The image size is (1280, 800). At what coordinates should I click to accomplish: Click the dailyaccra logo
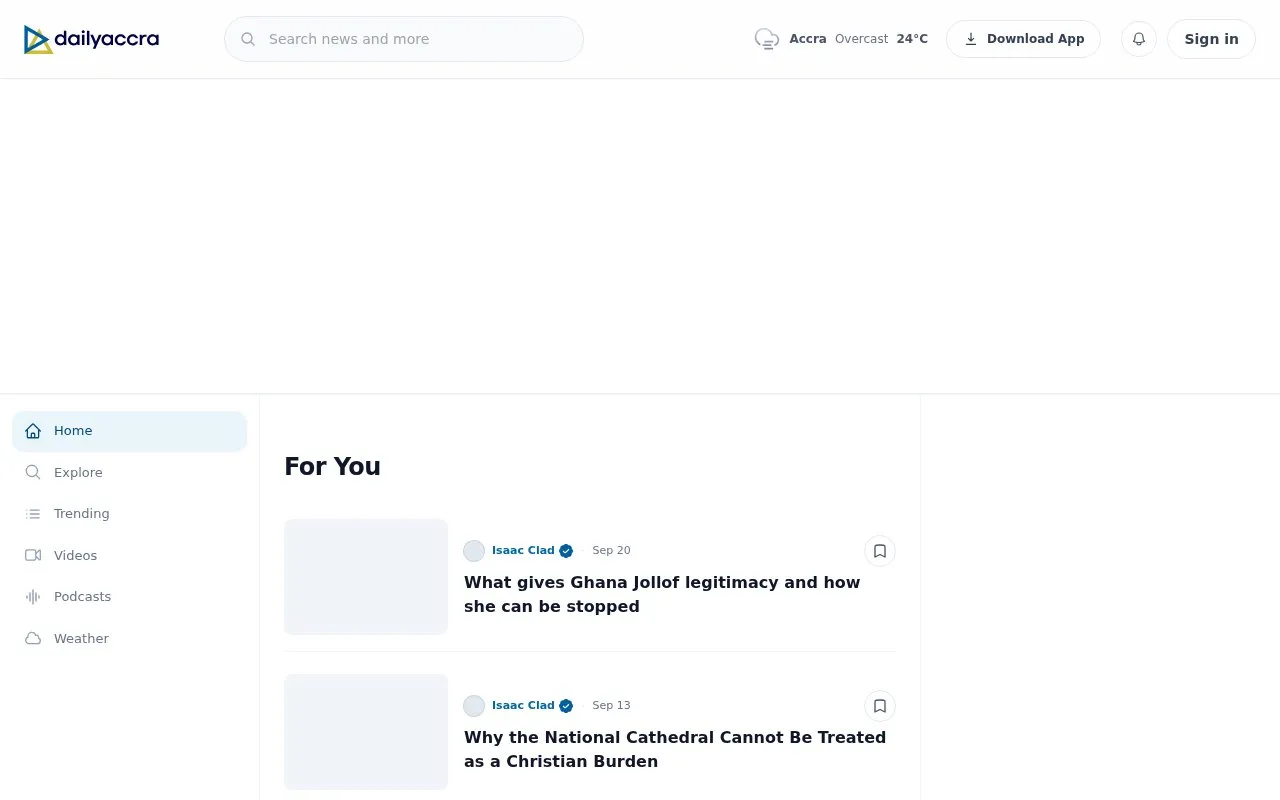coord(91,39)
